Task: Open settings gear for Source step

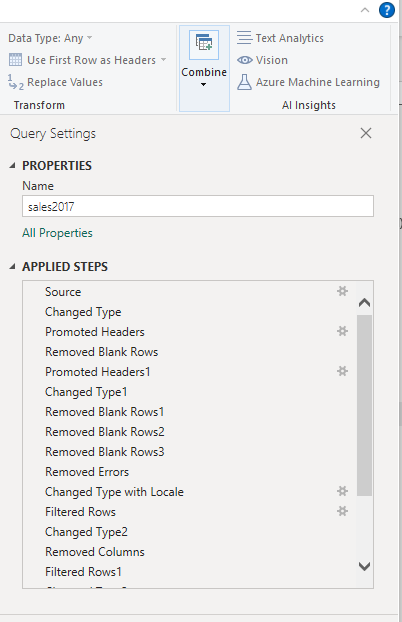Action: click(x=342, y=291)
